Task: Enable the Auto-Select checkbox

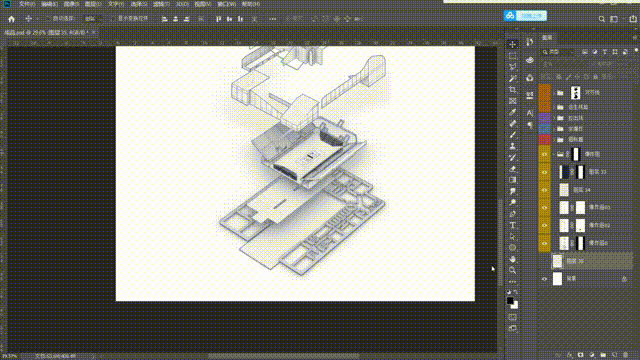Action: pyautogui.click(x=49, y=19)
